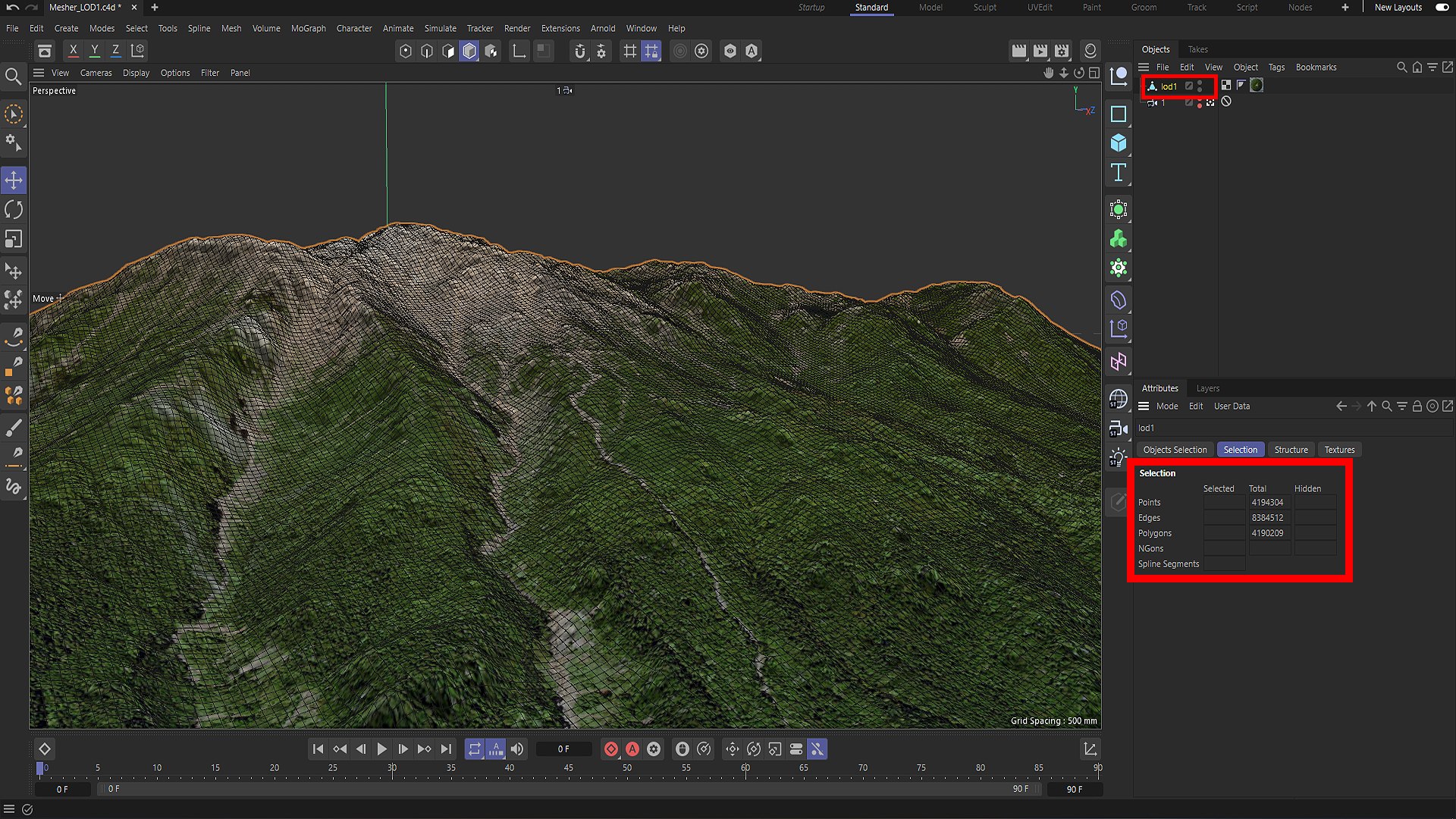Open the viewport hamburger menu

tap(39, 73)
